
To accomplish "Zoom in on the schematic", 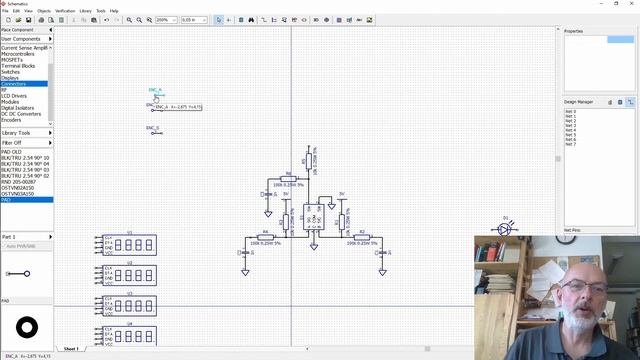I will [x=129, y=20].
